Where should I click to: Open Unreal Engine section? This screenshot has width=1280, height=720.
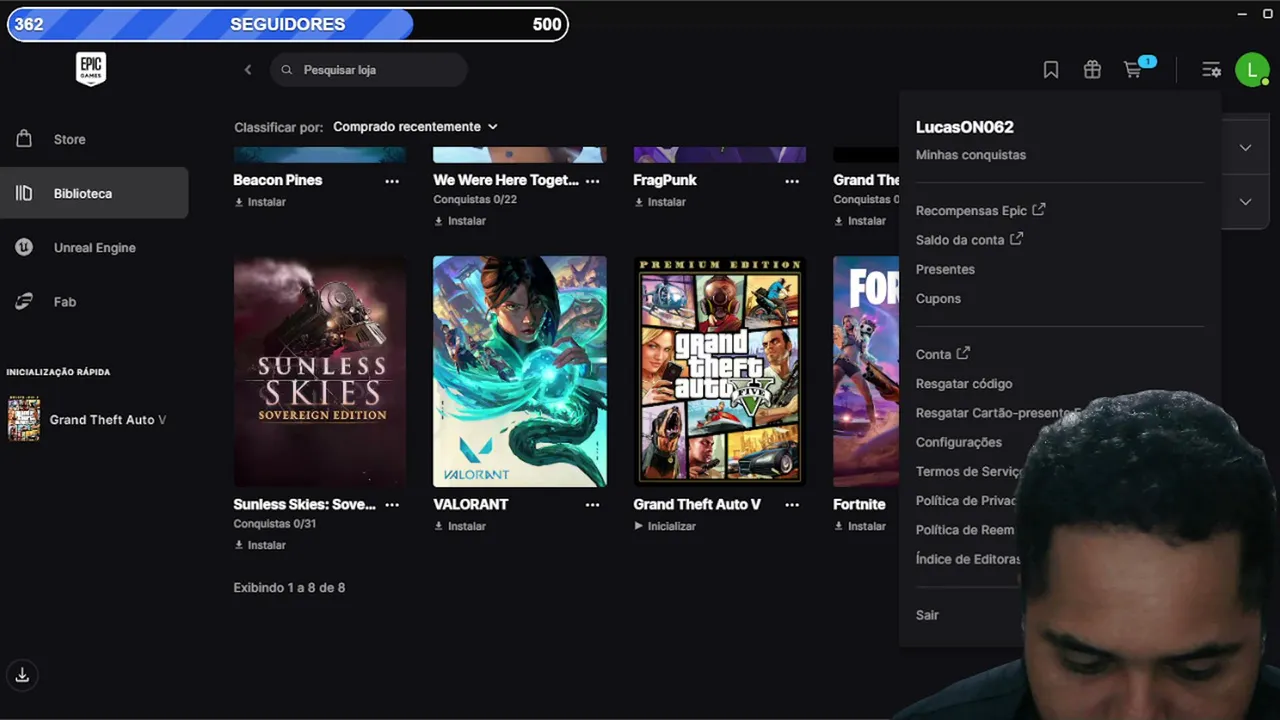pyautogui.click(x=94, y=247)
